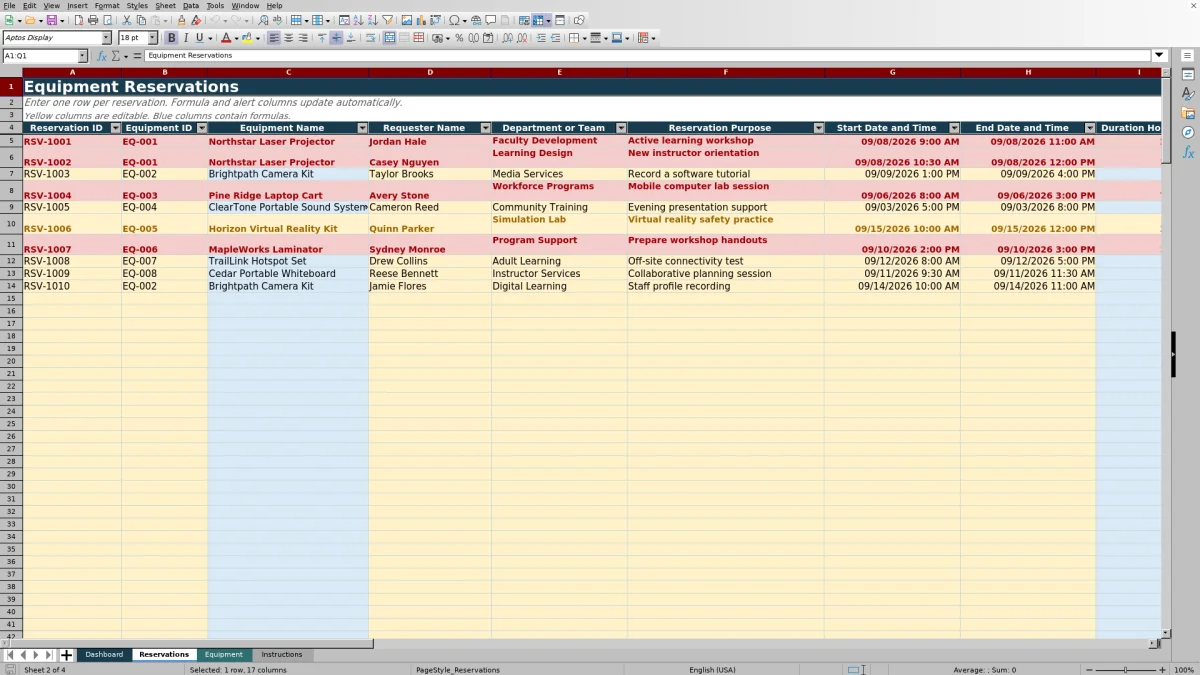Viewport: 1200px width, 675px height.
Task: Toggle Align Left
Action: [273, 38]
